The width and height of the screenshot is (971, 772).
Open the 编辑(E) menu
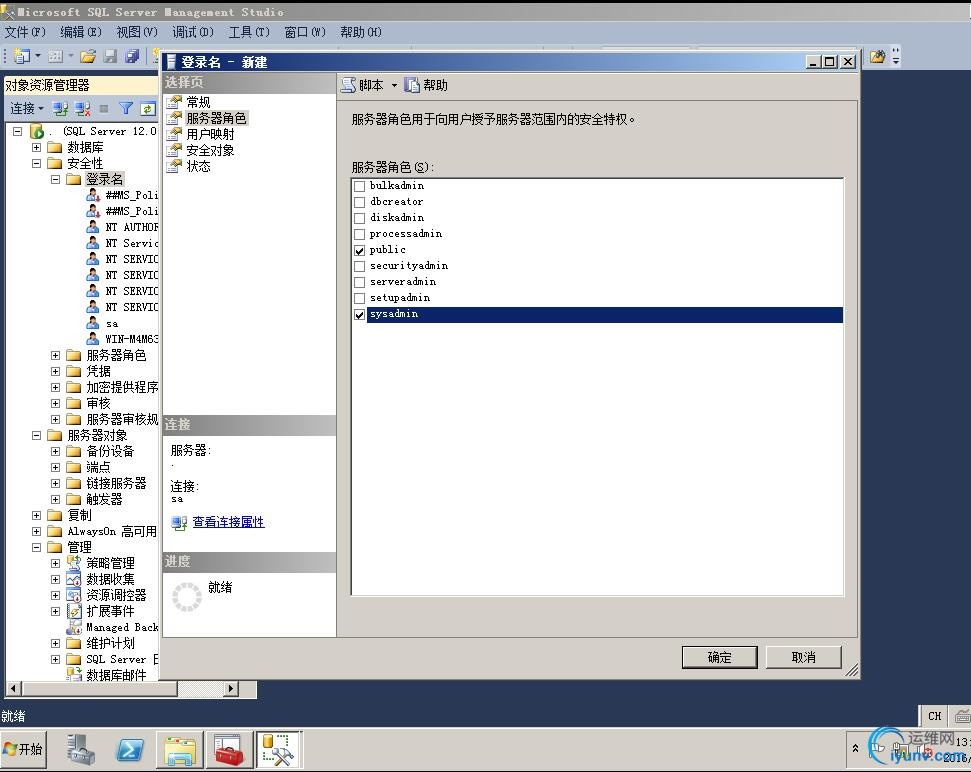81,32
